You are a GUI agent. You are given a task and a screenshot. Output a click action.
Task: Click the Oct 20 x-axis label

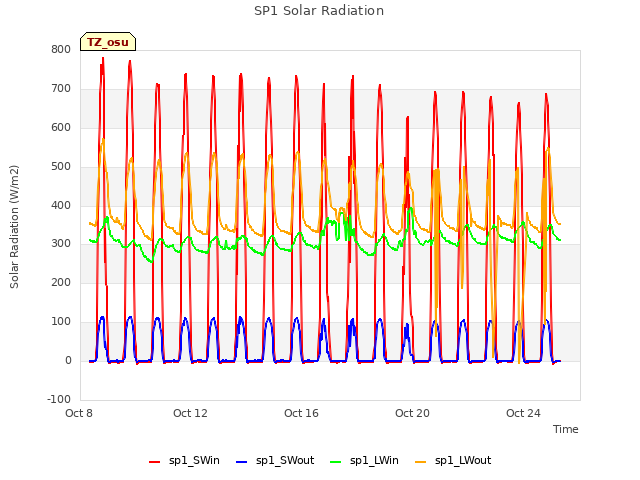412,413
